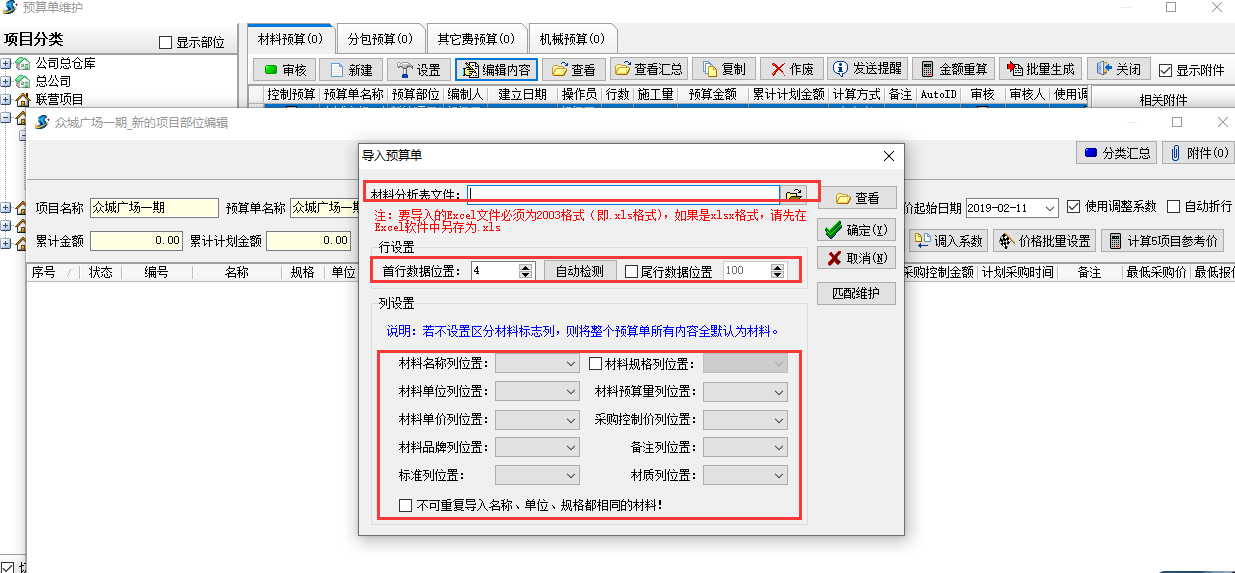The height and width of the screenshot is (573, 1235).
Task: Confirm with 确定(Y) button
Action: click(x=857, y=230)
